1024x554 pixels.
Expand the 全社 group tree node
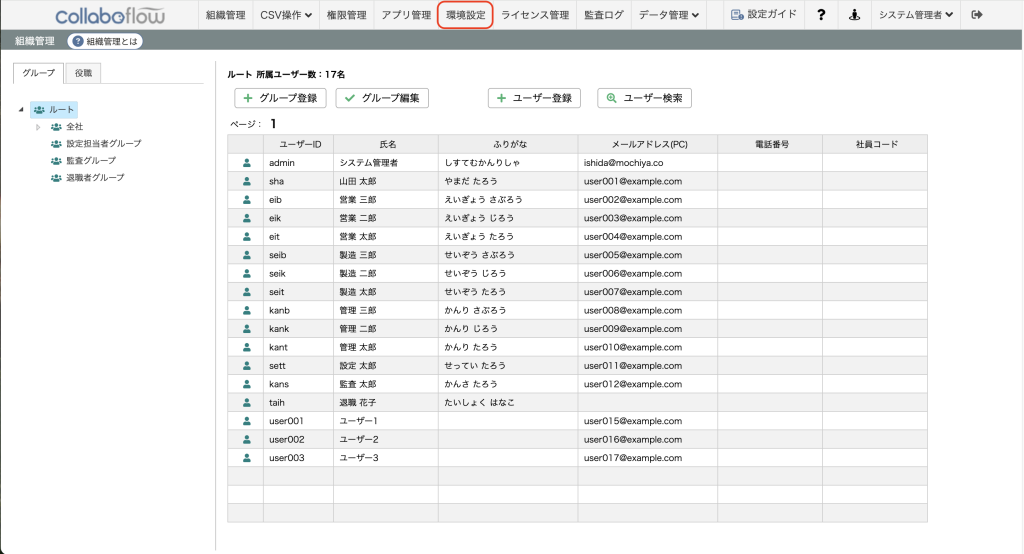[x=38, y=127]
